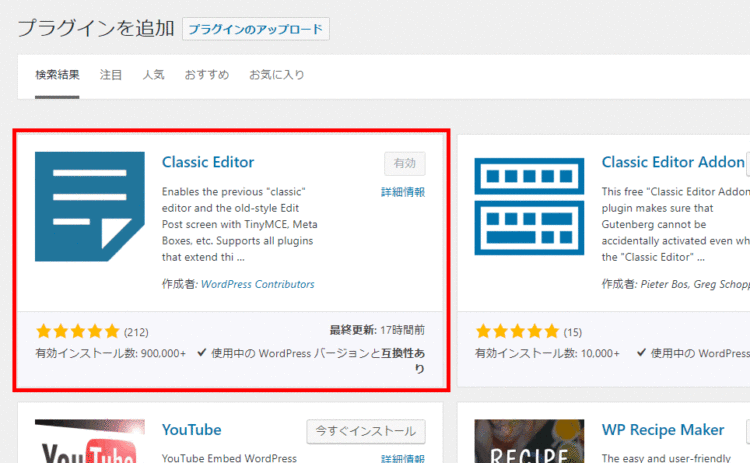Open the Classic Editor Addon title link
This screenshot has width=750, height=463.
coord(673,162)
